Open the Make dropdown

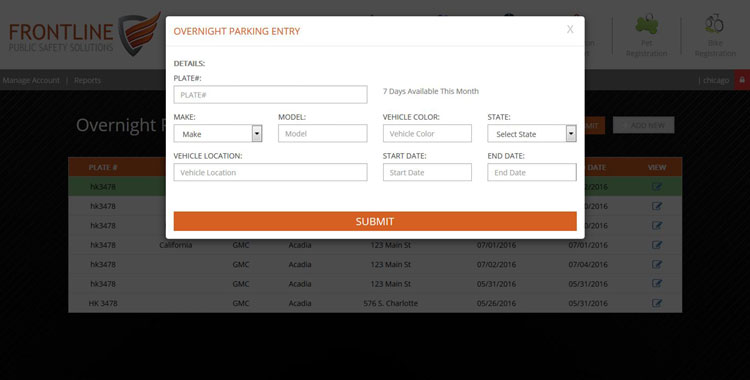tap(218, 134)
